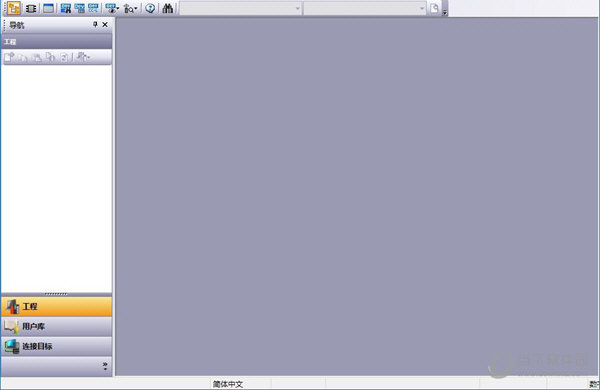Image resolution: width=600 pixels, height=390 pixels.
Task: Open the sort dropdown in navigation toolbar
Action: point(83,57)
